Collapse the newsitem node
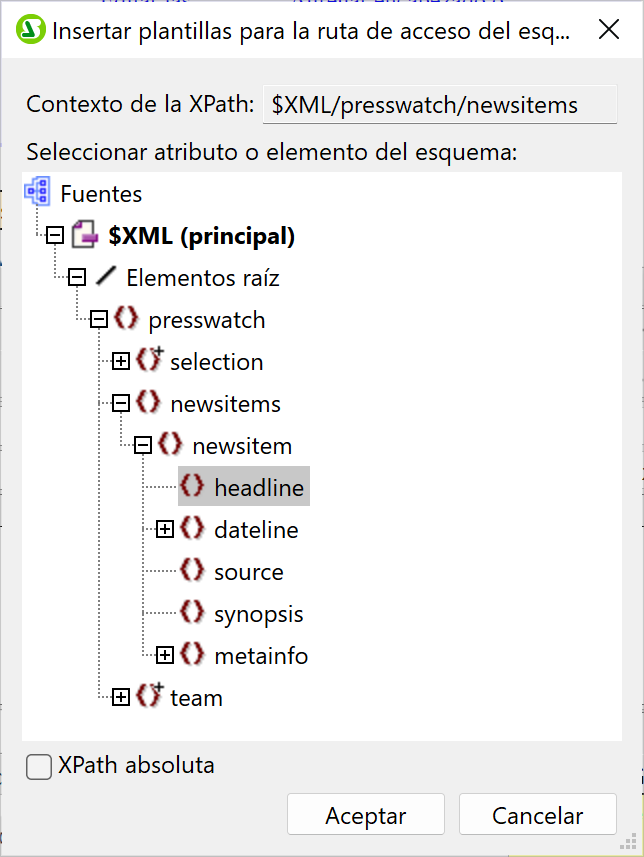 tap(143, 446)
